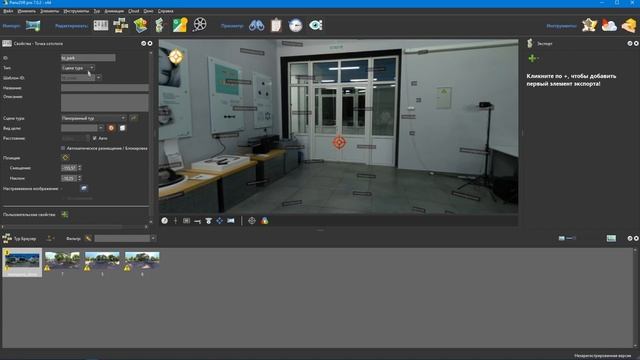Click the description text area
The height and width of the screenshot is (360, 640).
coord(104,103)
